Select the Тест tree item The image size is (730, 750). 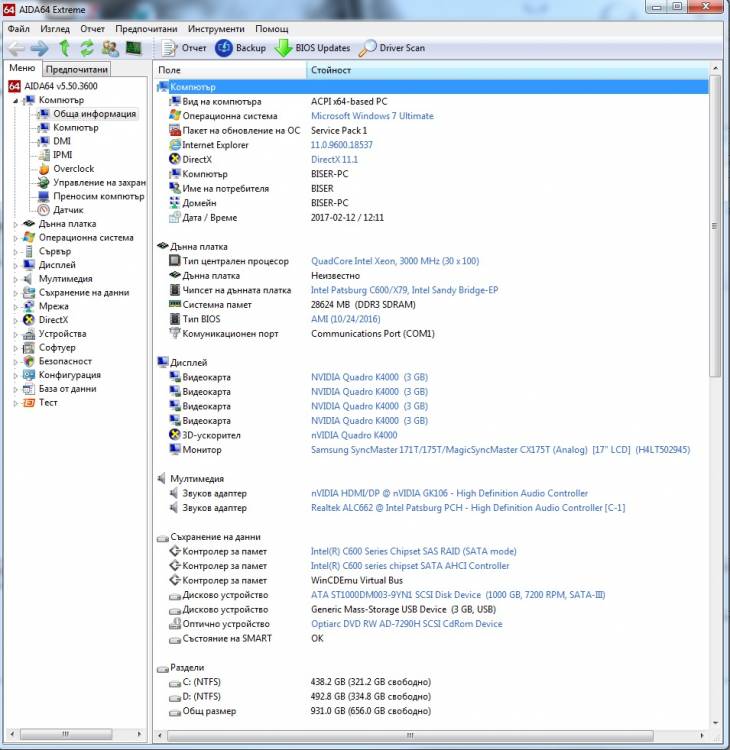[41, 403]
